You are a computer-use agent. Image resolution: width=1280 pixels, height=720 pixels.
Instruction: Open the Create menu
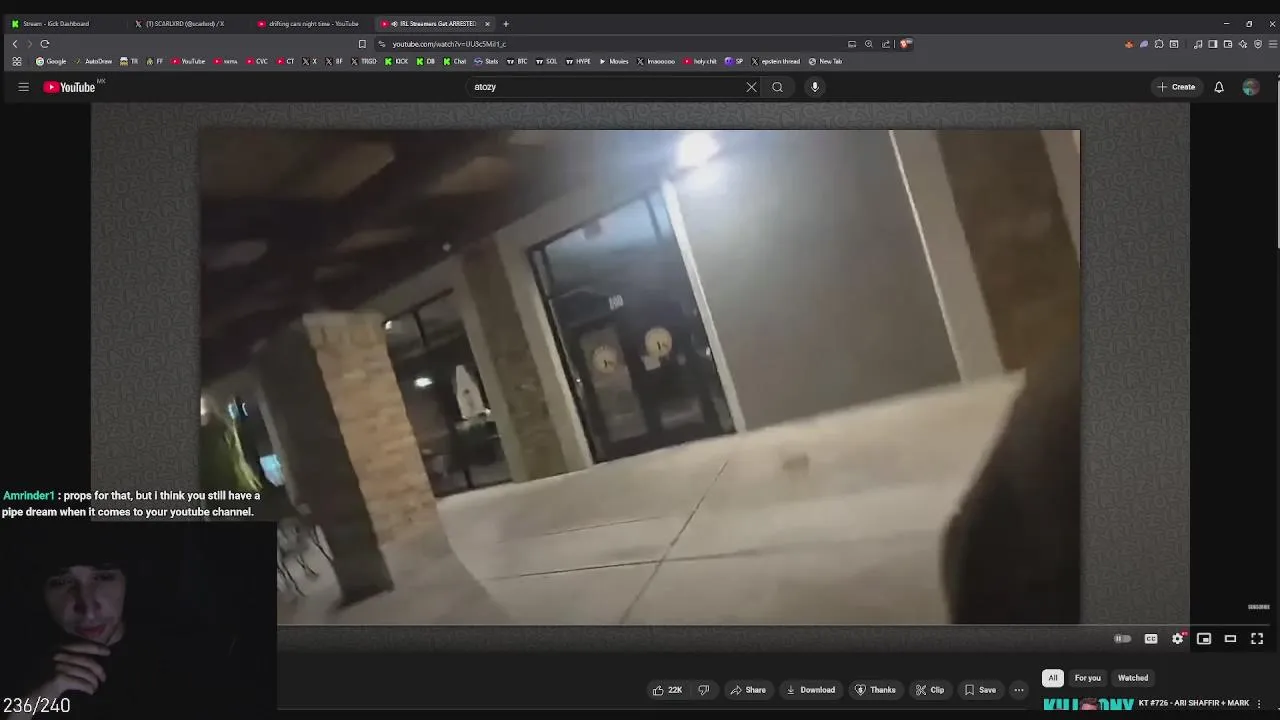pos(1176,87)
